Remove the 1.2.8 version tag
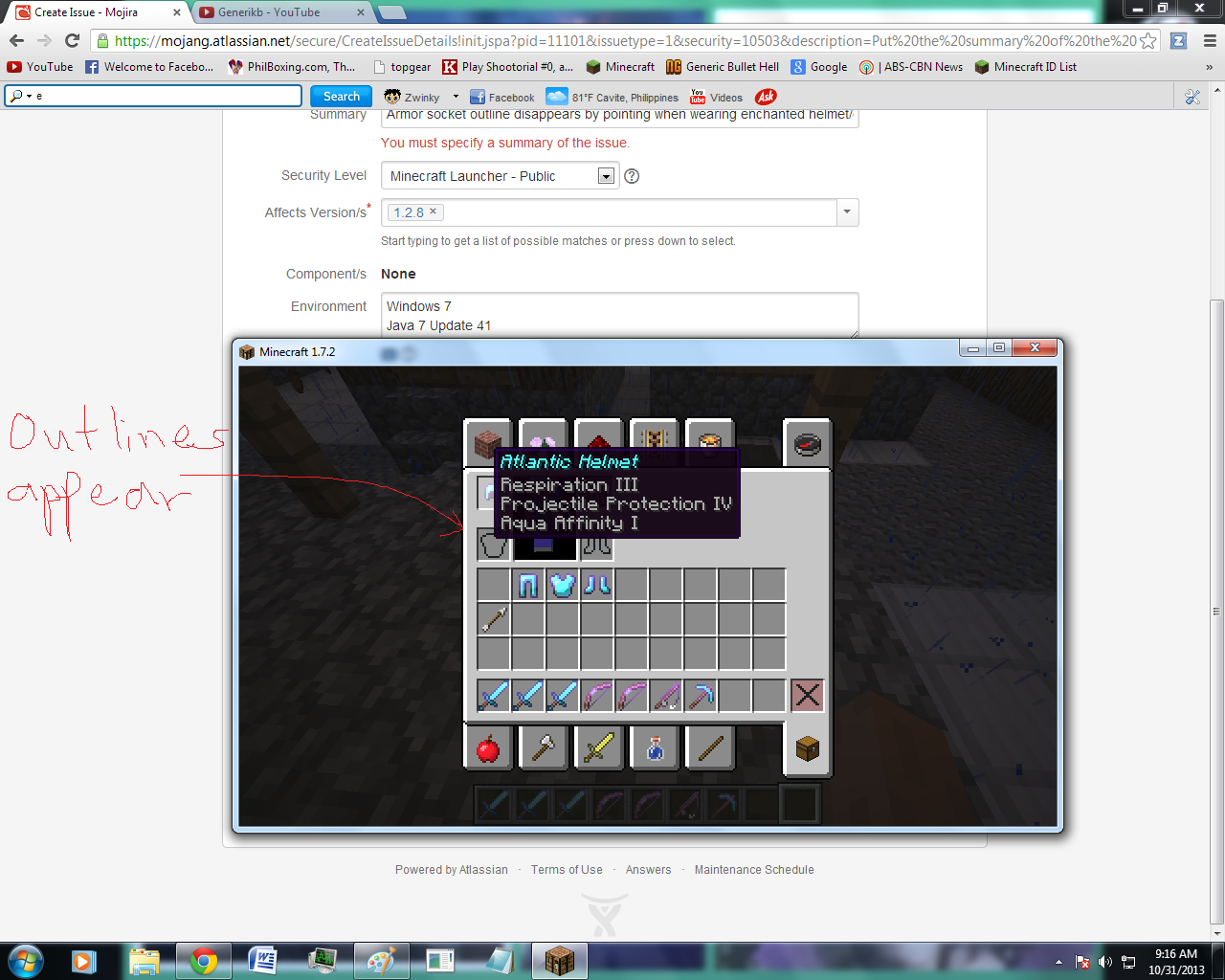Screen dimensions: 1225x980 (433, 212)
